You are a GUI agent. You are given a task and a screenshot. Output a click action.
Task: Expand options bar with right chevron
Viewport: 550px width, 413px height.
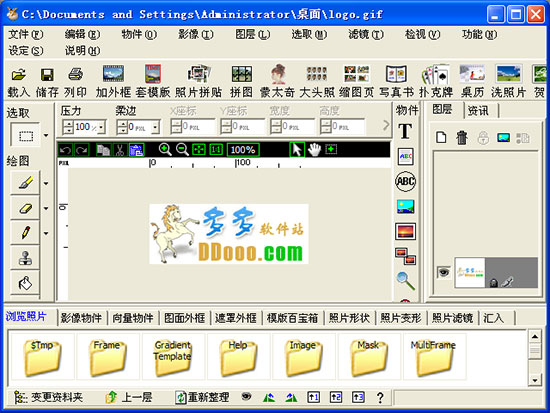(x=386, y=125)
